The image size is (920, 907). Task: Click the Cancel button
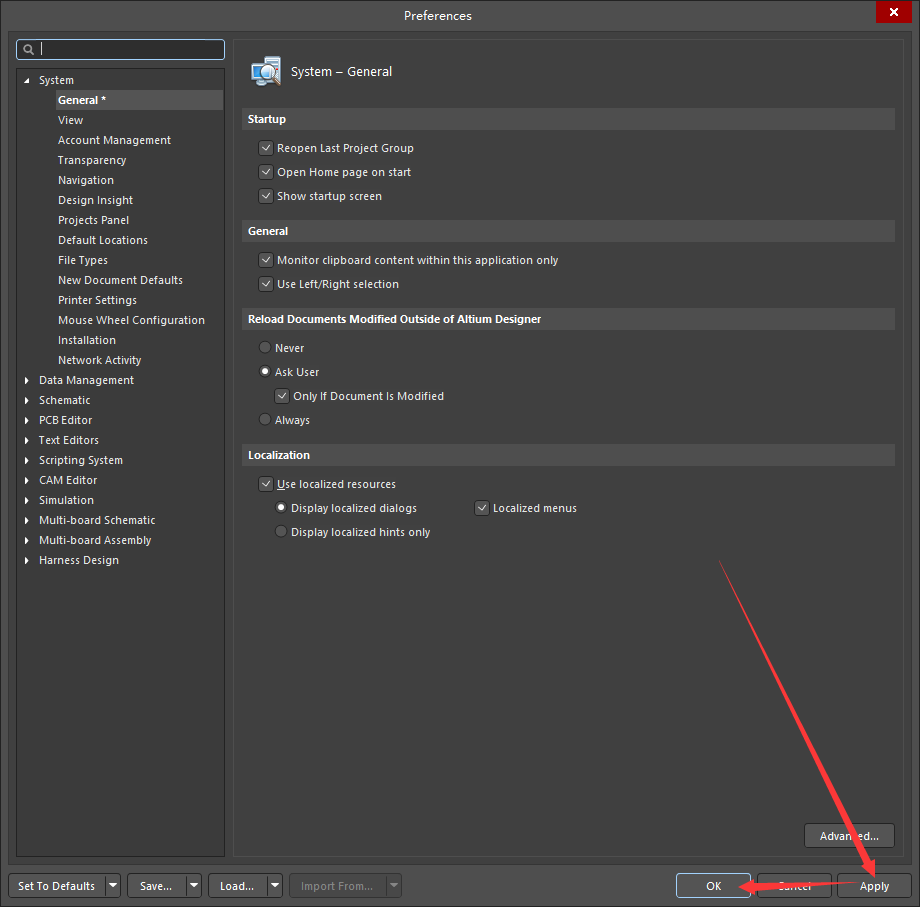[x=794, y=885]
